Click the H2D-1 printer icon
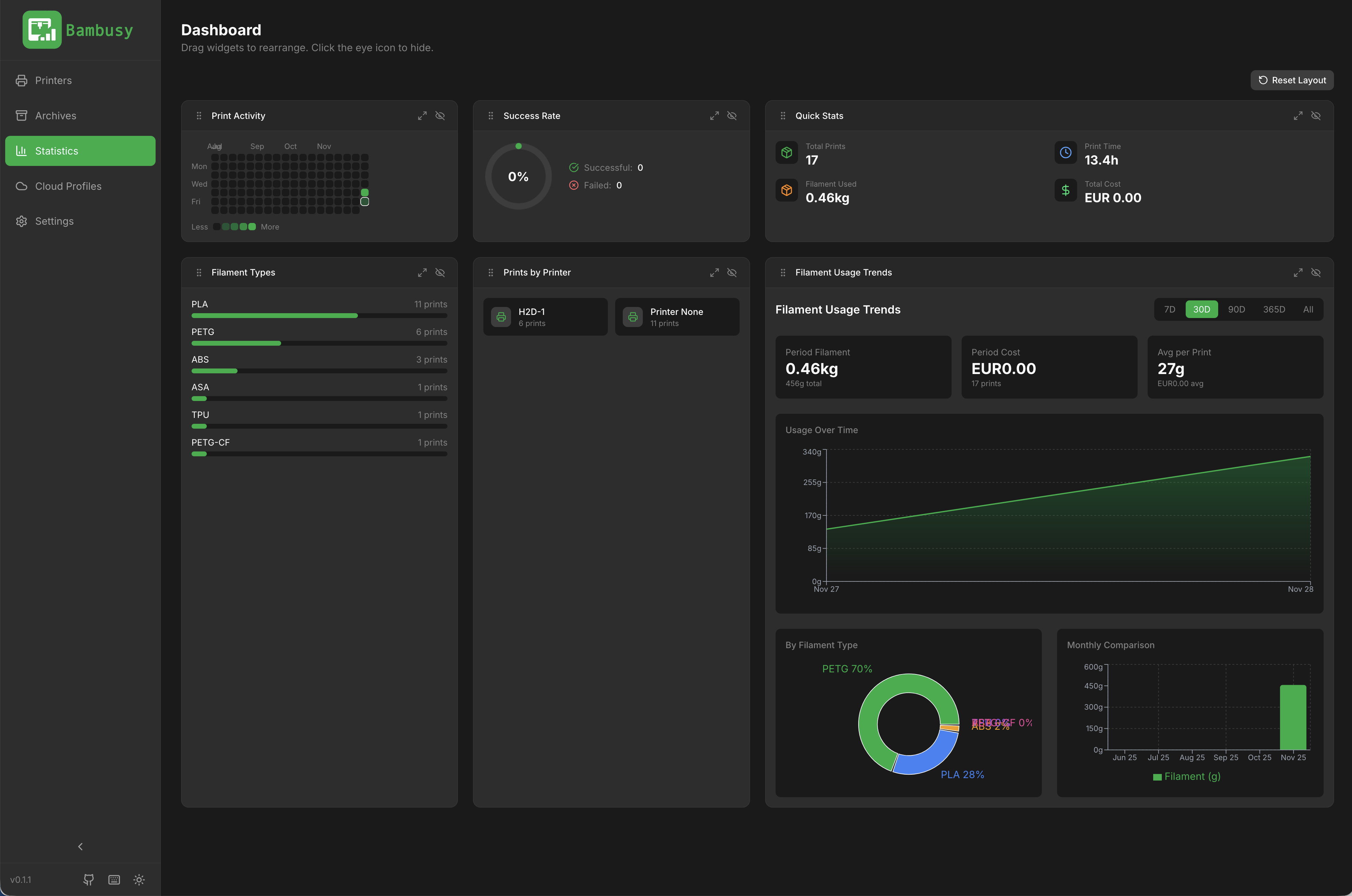Image resolution: width=1352 pixels, height=896 pixels. [501, 317]
